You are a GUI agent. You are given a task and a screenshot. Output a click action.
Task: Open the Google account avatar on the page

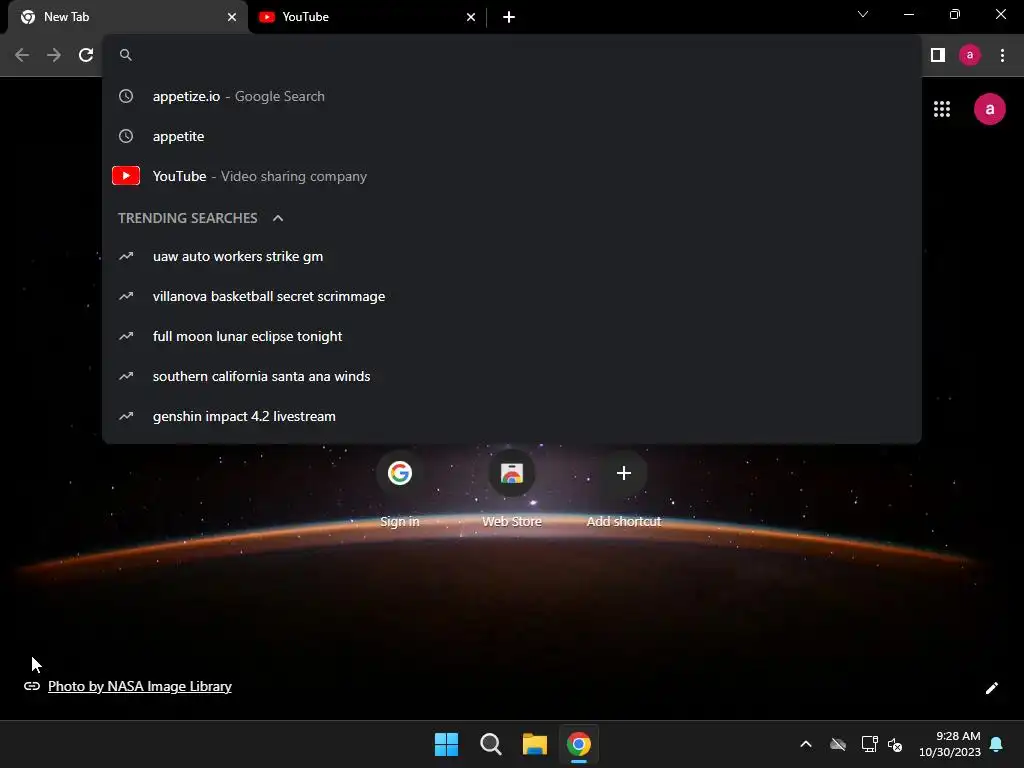point(989,109)
